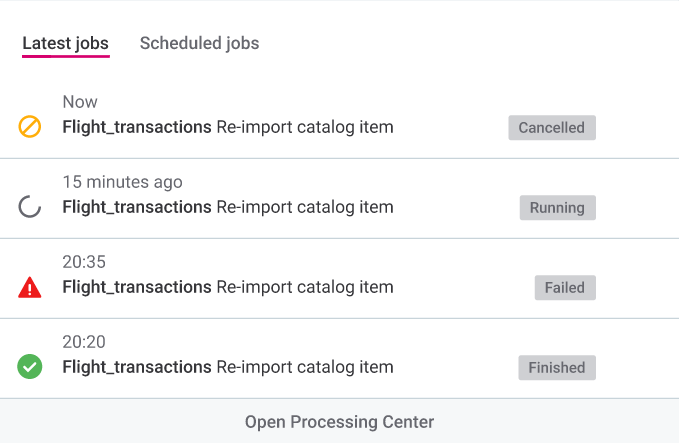Click the Cancelled status badge
679x443 pixels.
tap(551, 128)
